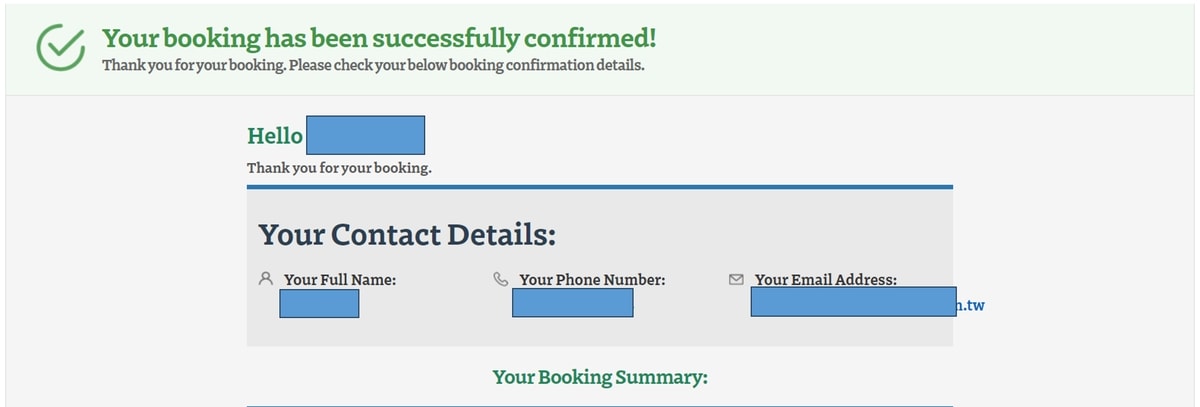Click the 'Your Full Name:' label

(x=340, y=280)
